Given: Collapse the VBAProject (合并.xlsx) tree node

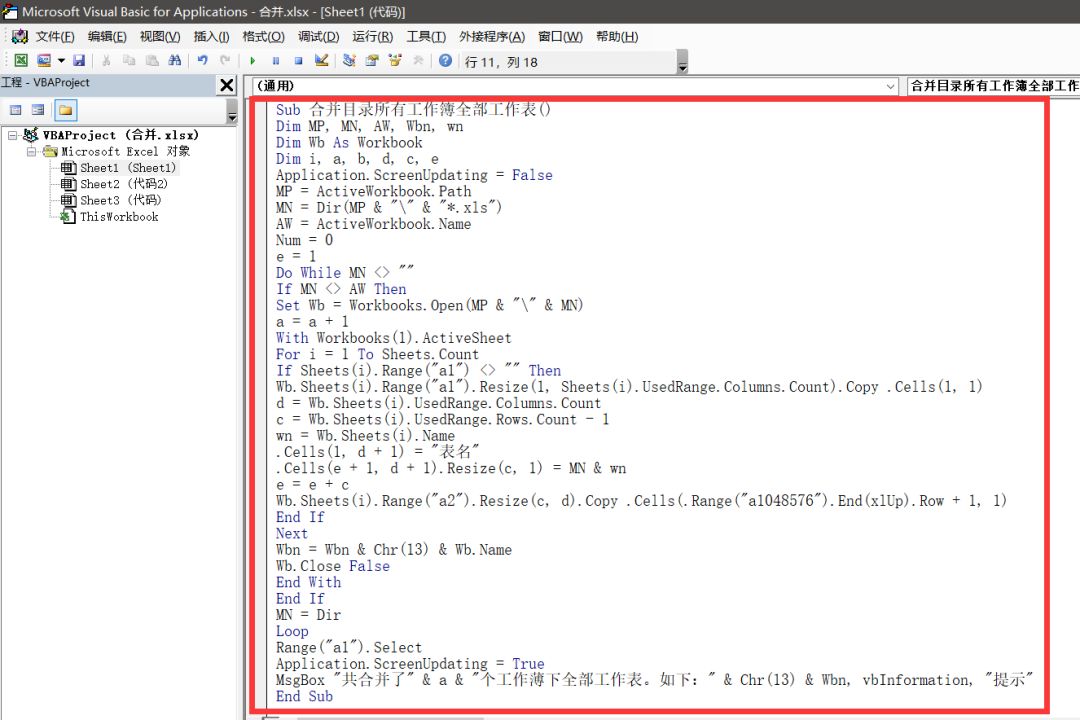Looking at the screenshot, I should tap(12, 135).
